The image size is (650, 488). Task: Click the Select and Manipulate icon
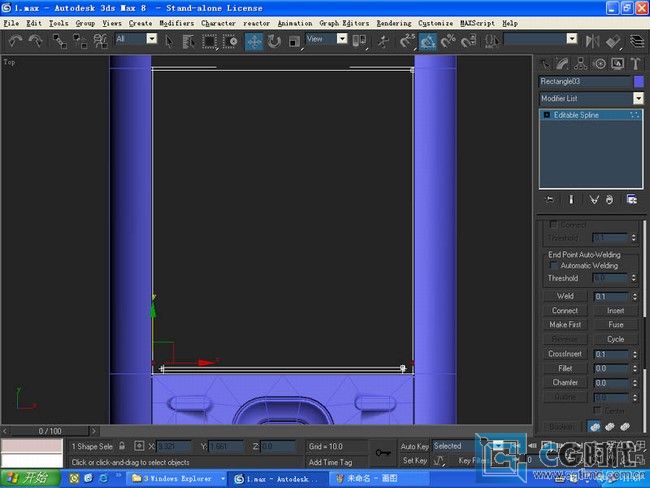383,41
